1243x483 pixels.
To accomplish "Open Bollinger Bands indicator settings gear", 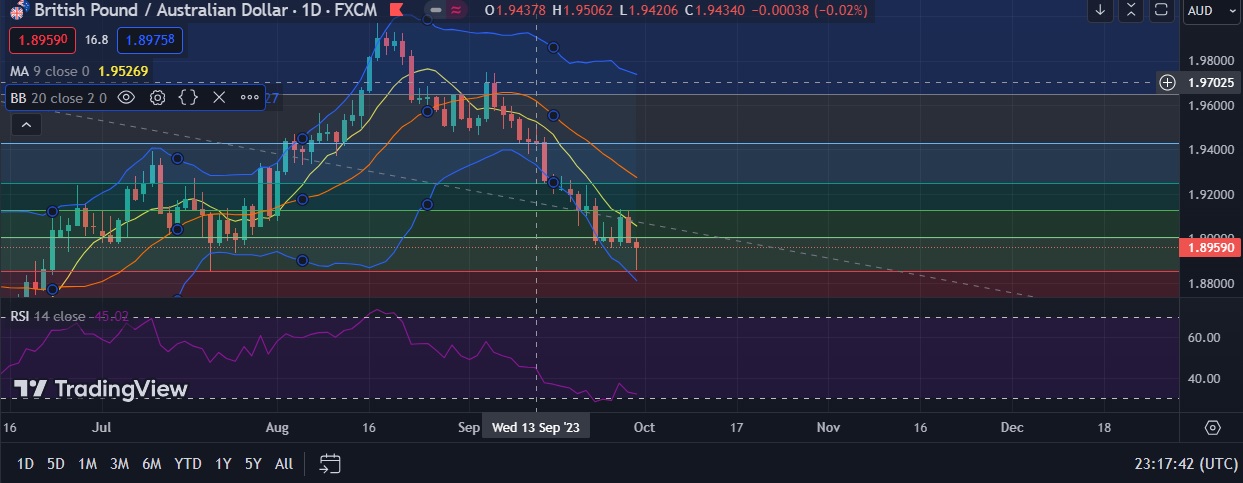I will tap(157, 98).
